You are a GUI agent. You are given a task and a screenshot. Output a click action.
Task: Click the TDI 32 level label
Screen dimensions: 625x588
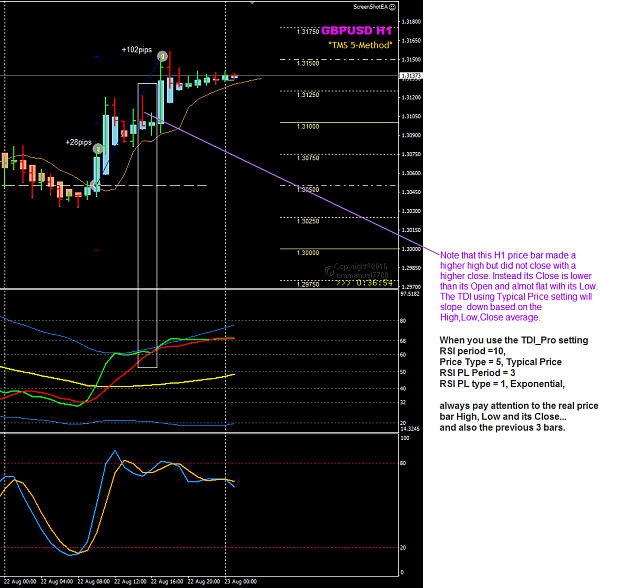pyautogui.click(x=403, y=402)
